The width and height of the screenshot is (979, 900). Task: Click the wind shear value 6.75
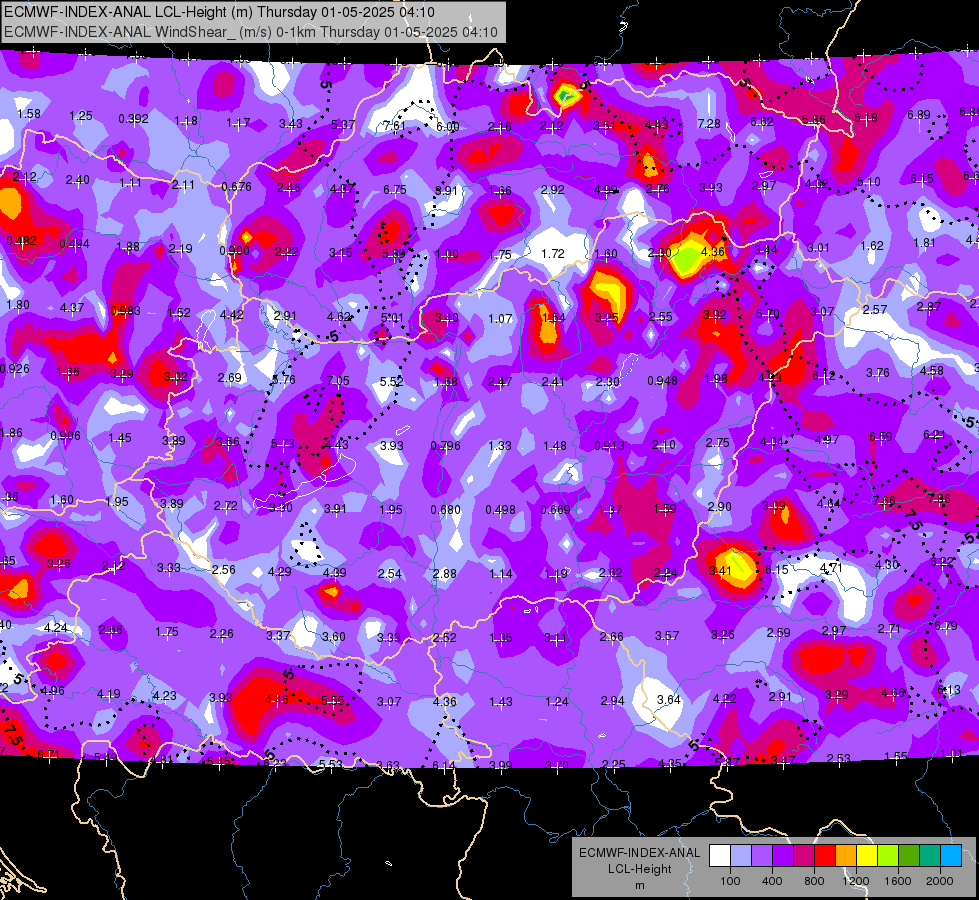click(x=395, y=190)
